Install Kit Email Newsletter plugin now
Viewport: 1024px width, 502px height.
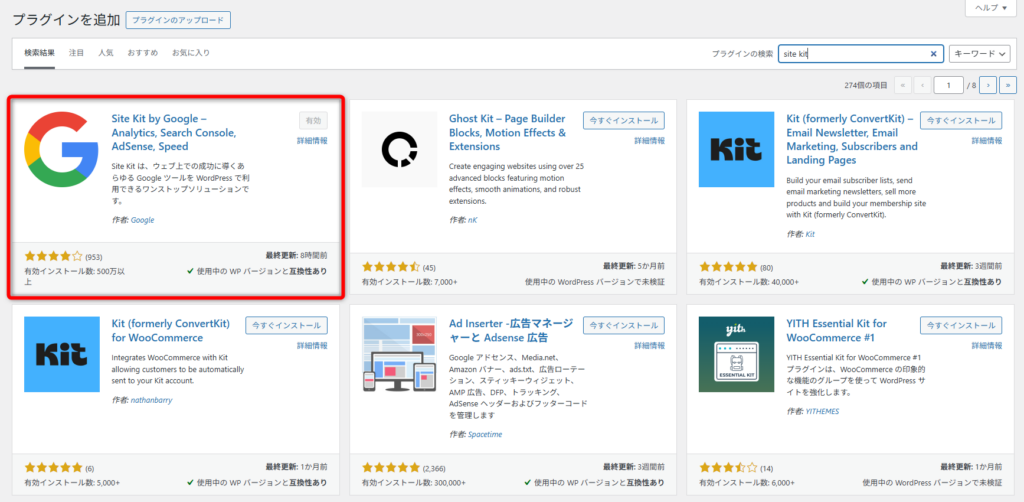click(961, 121)
